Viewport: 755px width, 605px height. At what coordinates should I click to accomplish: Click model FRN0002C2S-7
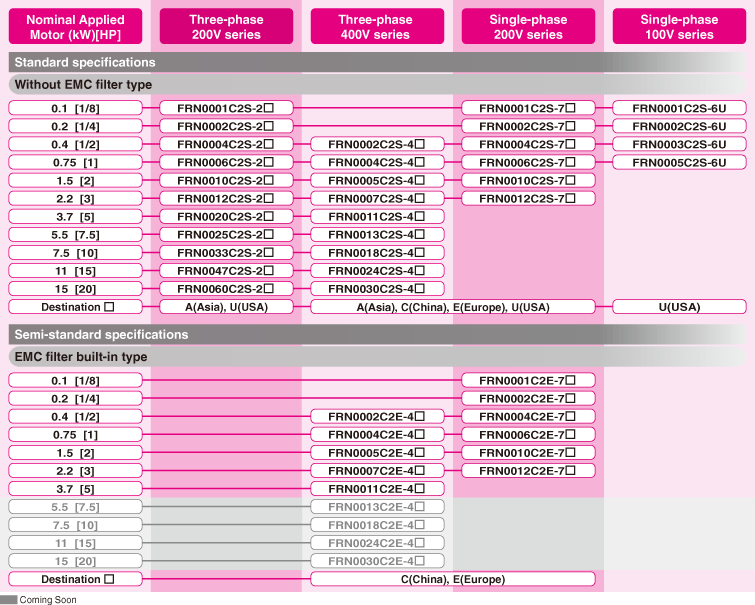[528, 126]
